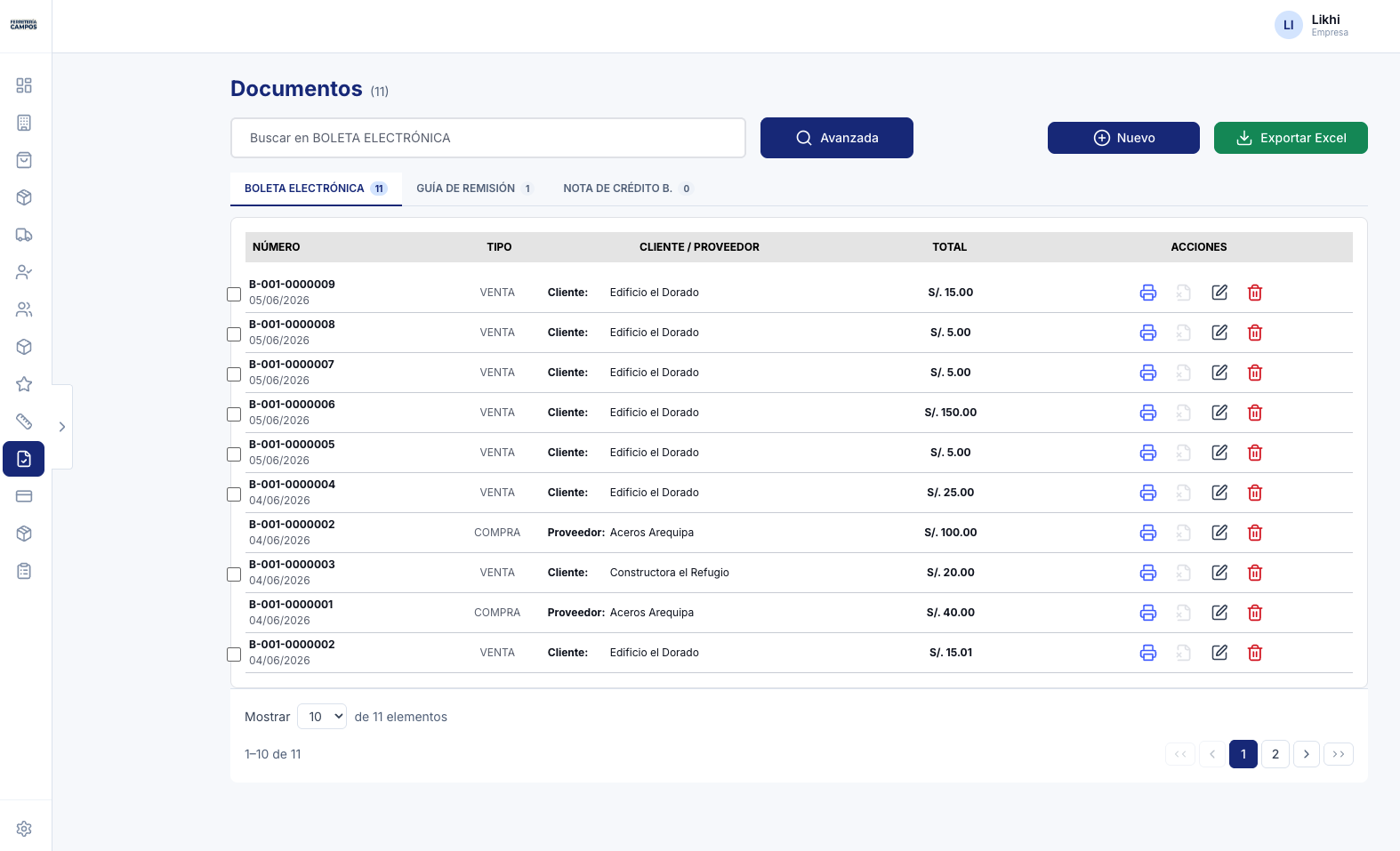Open settings gear in sidebar bottom

[24, 829]
